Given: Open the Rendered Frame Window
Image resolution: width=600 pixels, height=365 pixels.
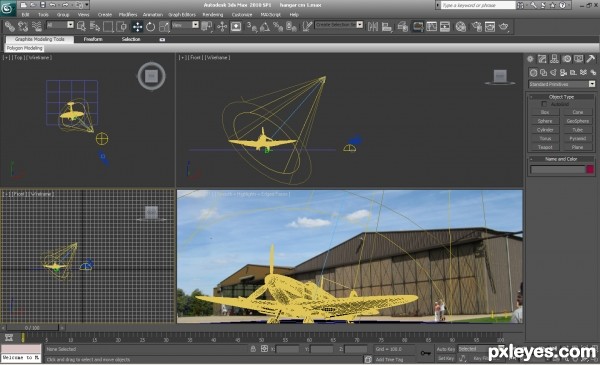Looking at the screenshot, I should 490,26.
